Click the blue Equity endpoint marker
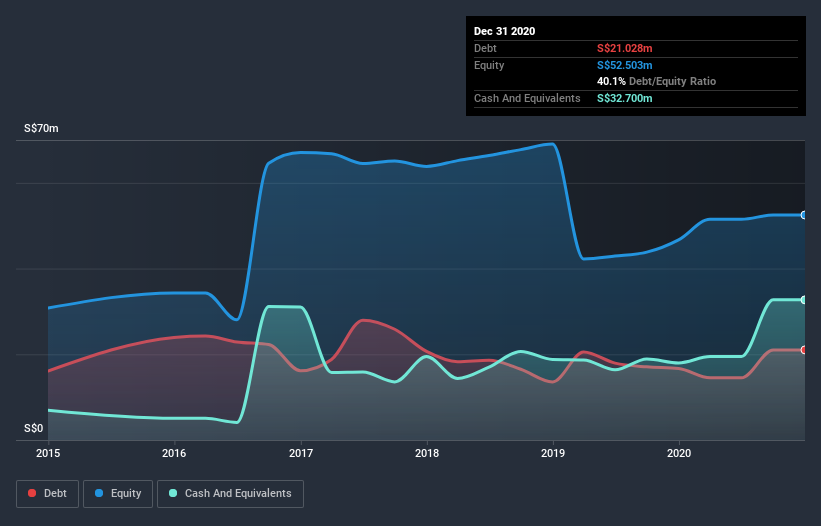This screenshot has height=526, width=821. point(804,215)
